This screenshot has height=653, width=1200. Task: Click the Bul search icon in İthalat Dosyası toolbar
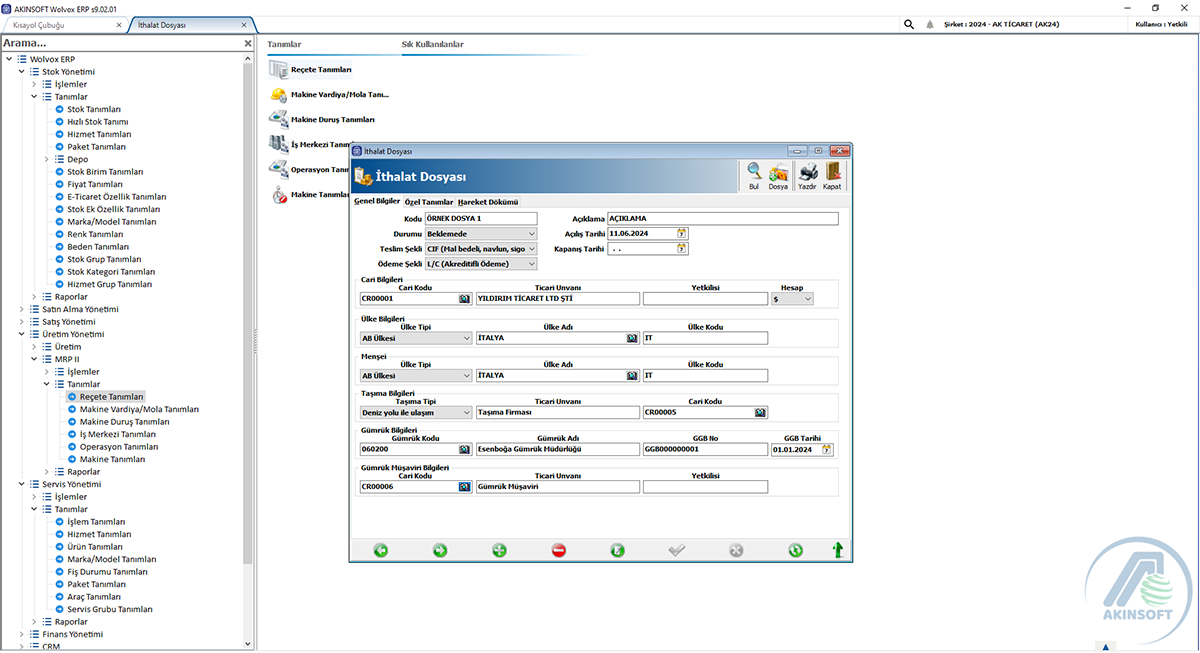click(753, 170)
